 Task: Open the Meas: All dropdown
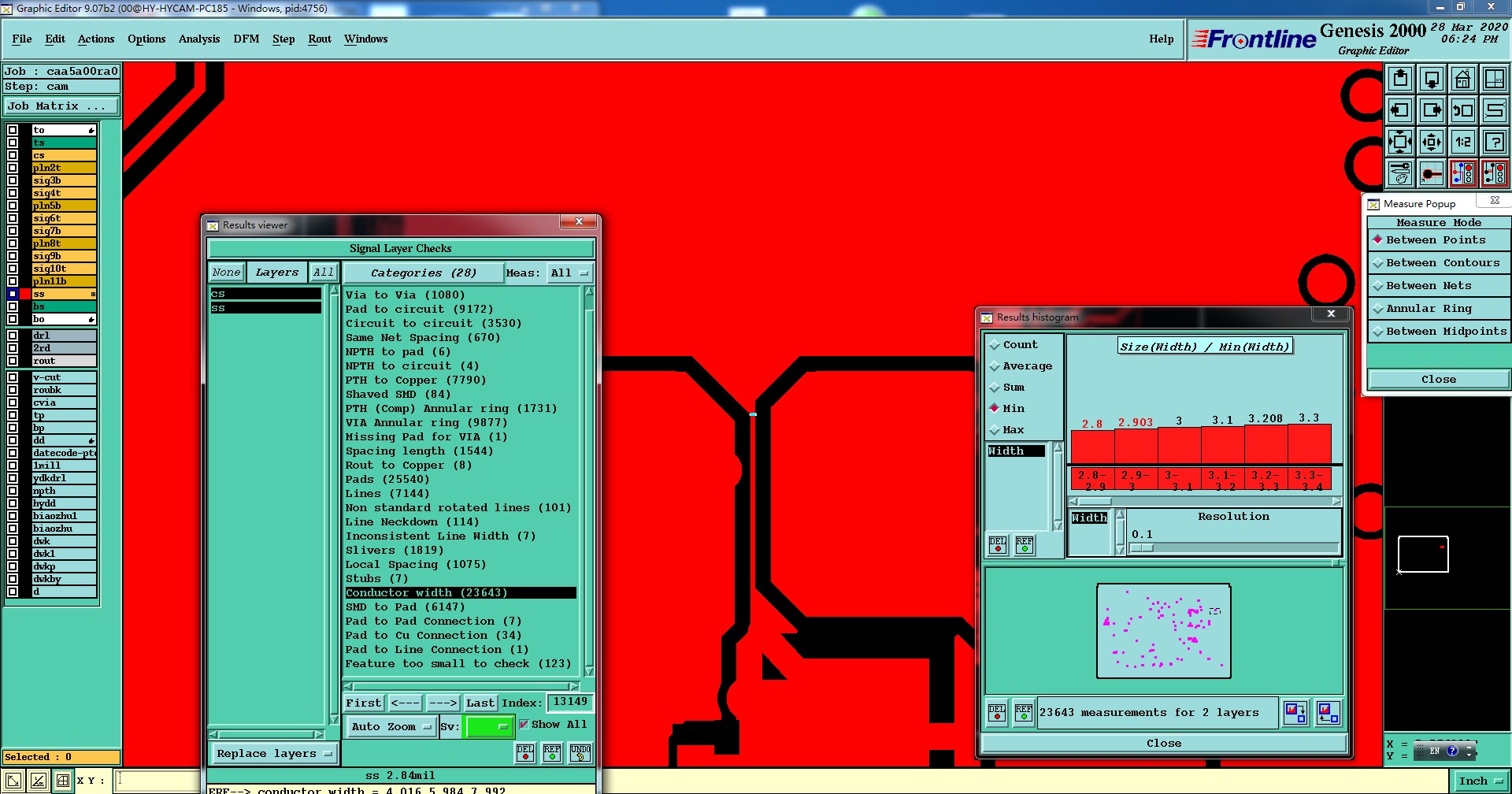[570, 273]
